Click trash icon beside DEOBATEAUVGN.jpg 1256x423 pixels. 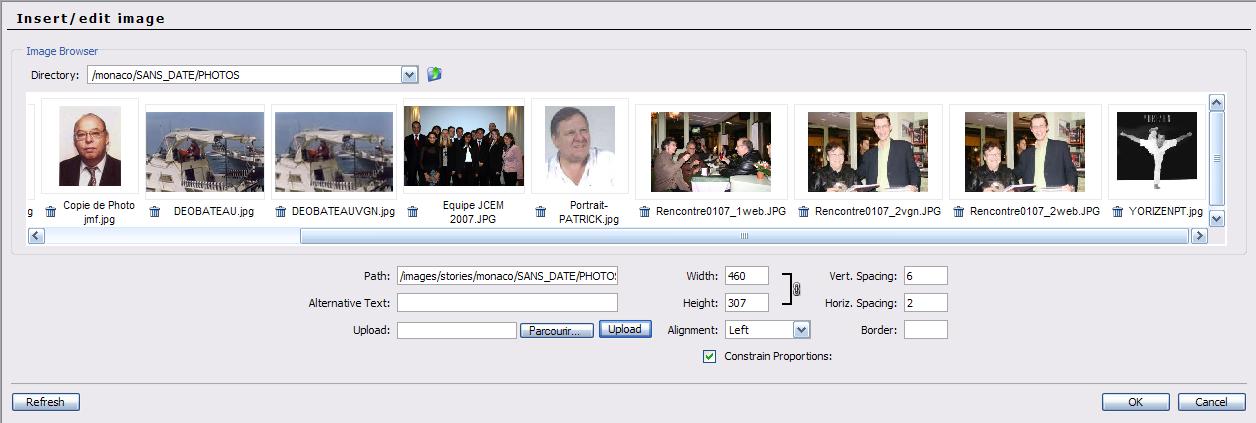pos(281,212)
